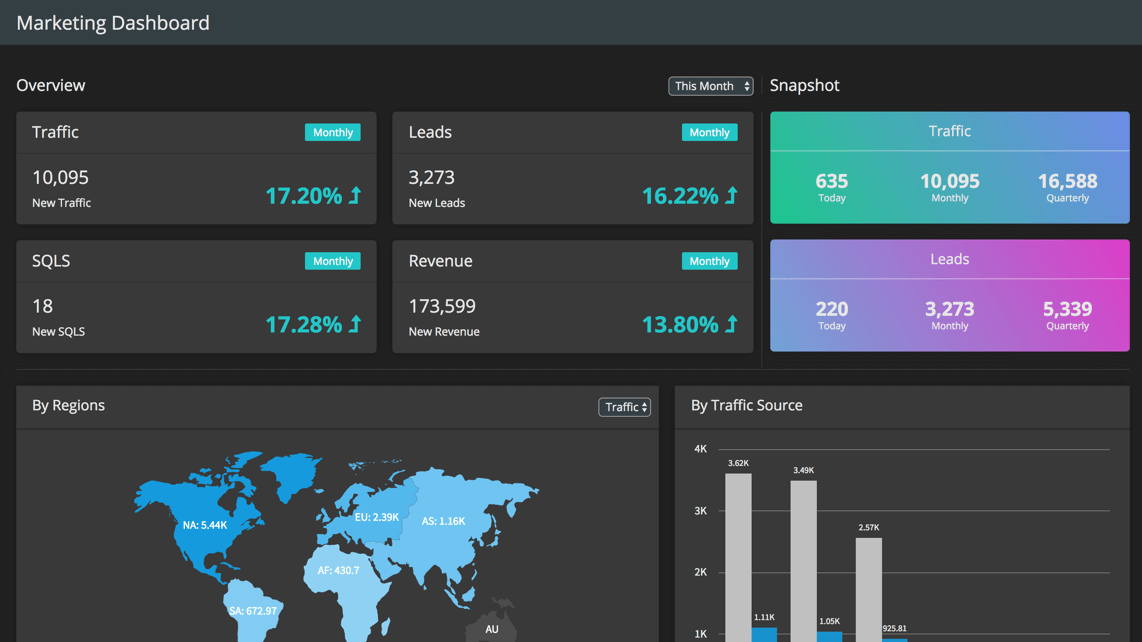Click the 3.62K gray bar in chart
Viewport: 1142px width, 642px height.
(739, 557)
